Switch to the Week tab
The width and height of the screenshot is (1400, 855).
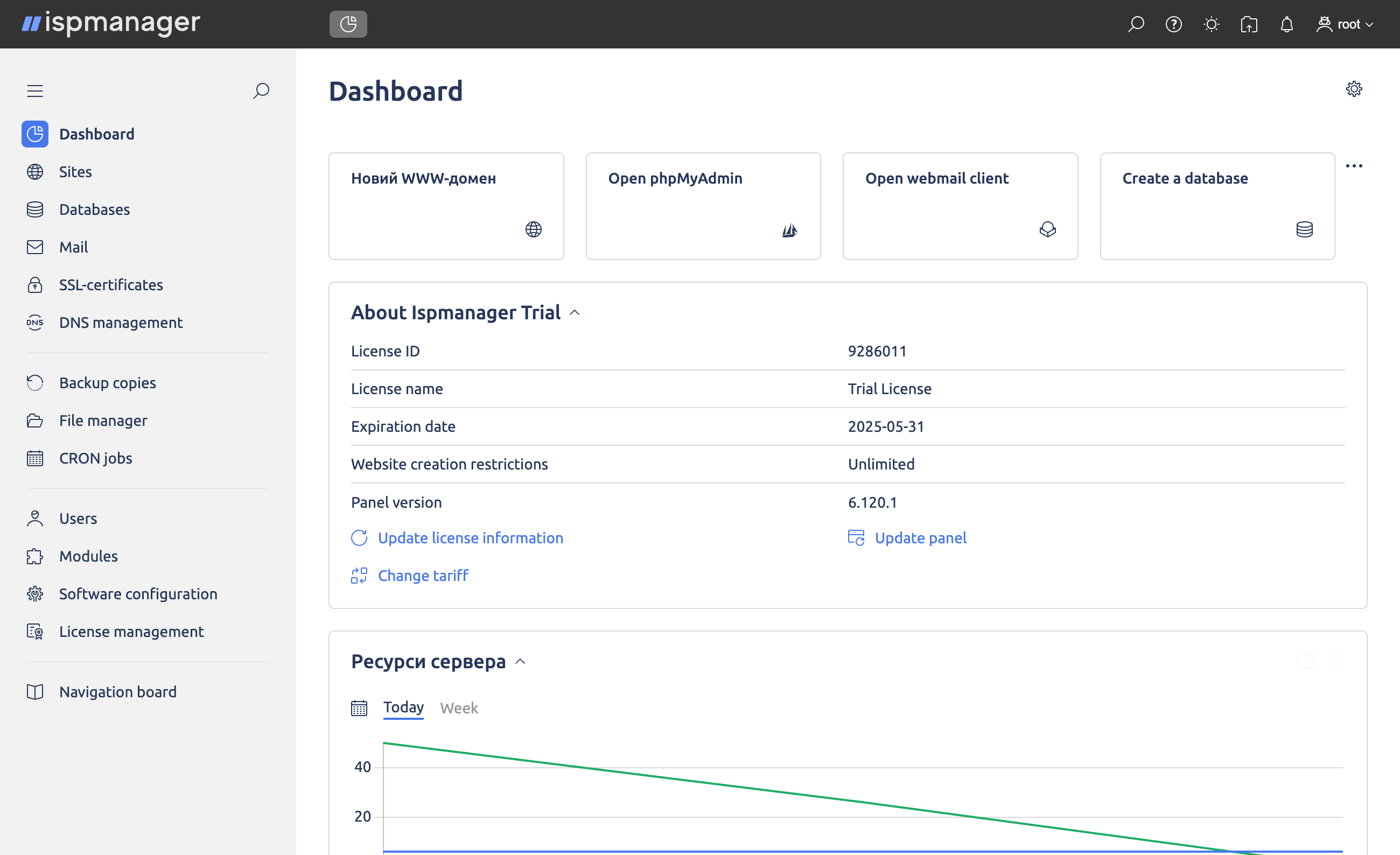459,708
